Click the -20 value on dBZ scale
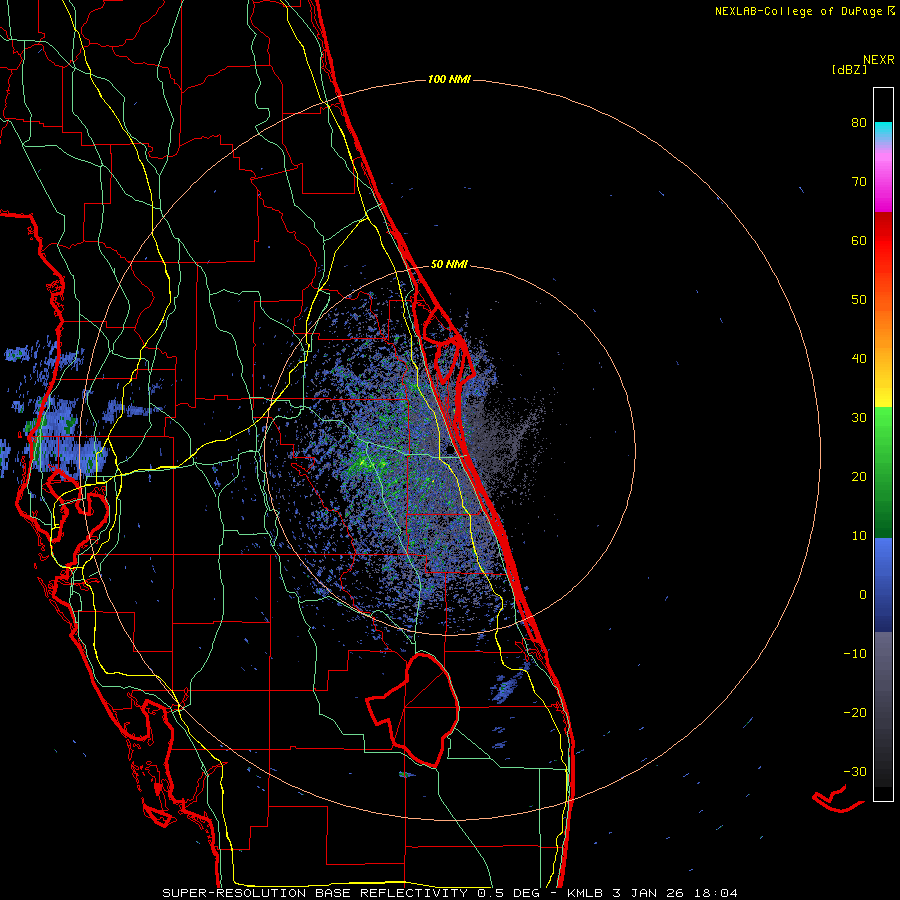The width and height of the screenshot is (900, 900). click(x=855, y=713)
